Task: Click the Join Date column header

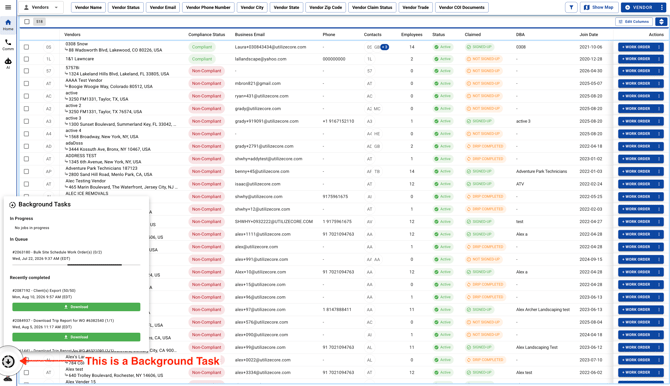Action: [588, 35]
